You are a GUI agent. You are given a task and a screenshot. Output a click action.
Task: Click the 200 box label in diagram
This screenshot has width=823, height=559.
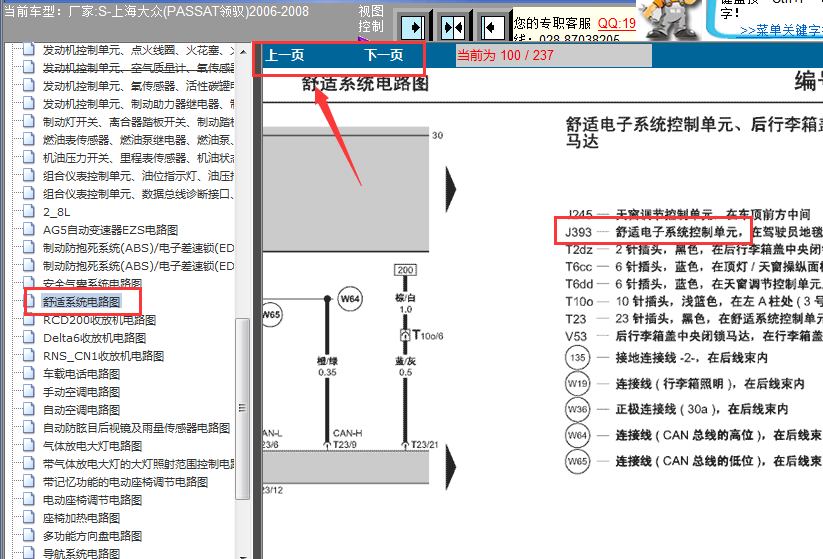405,270
